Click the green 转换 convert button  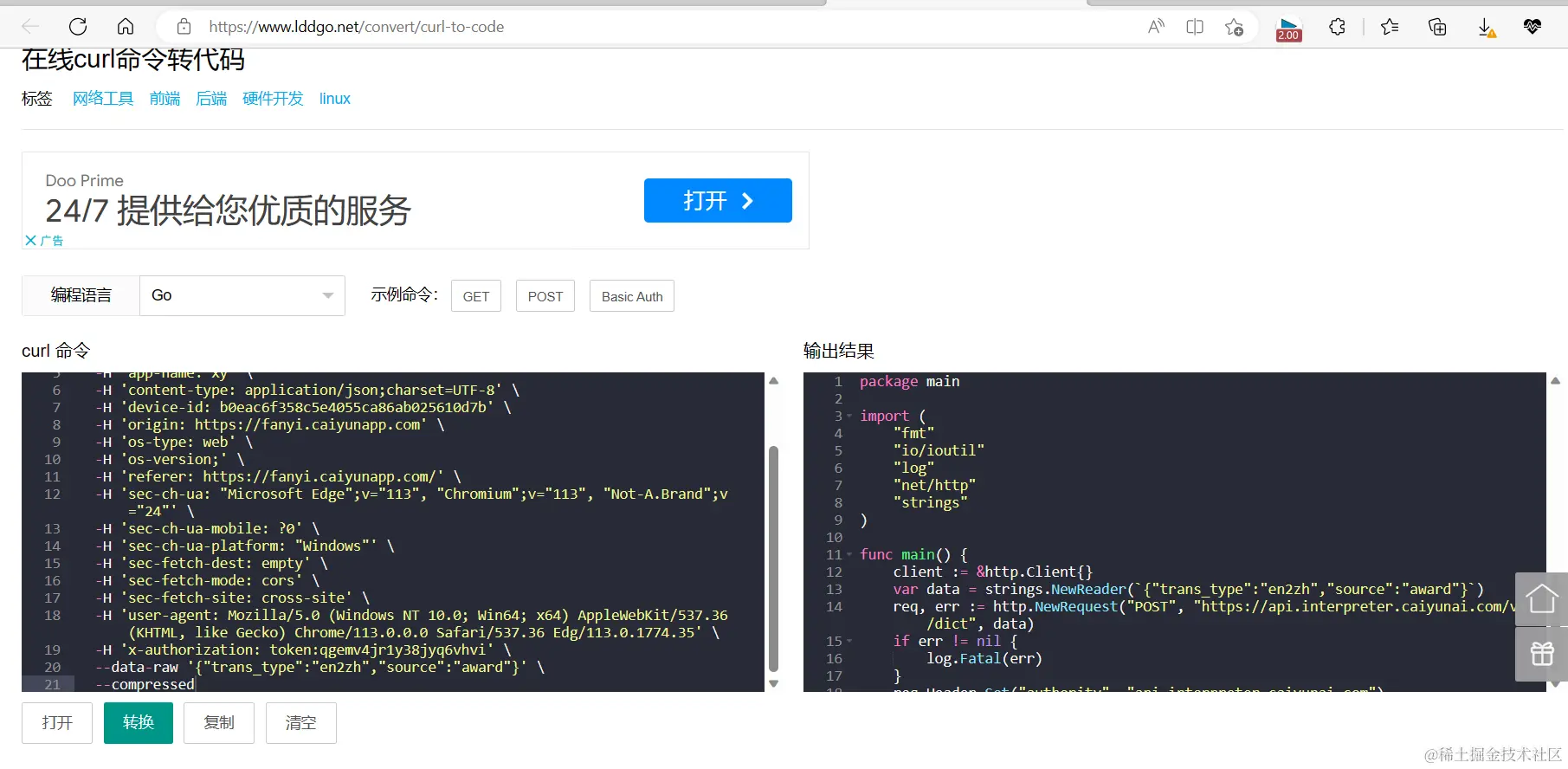pyautogui.click(x=139, y=722)
